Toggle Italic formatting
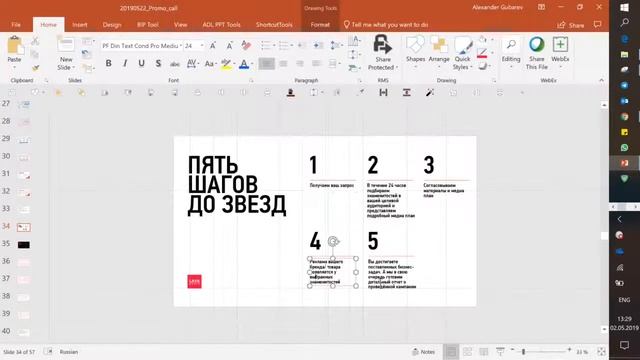The width and height of the screenshot is (640, 360). pyautogui.click(x=125, y=63)
